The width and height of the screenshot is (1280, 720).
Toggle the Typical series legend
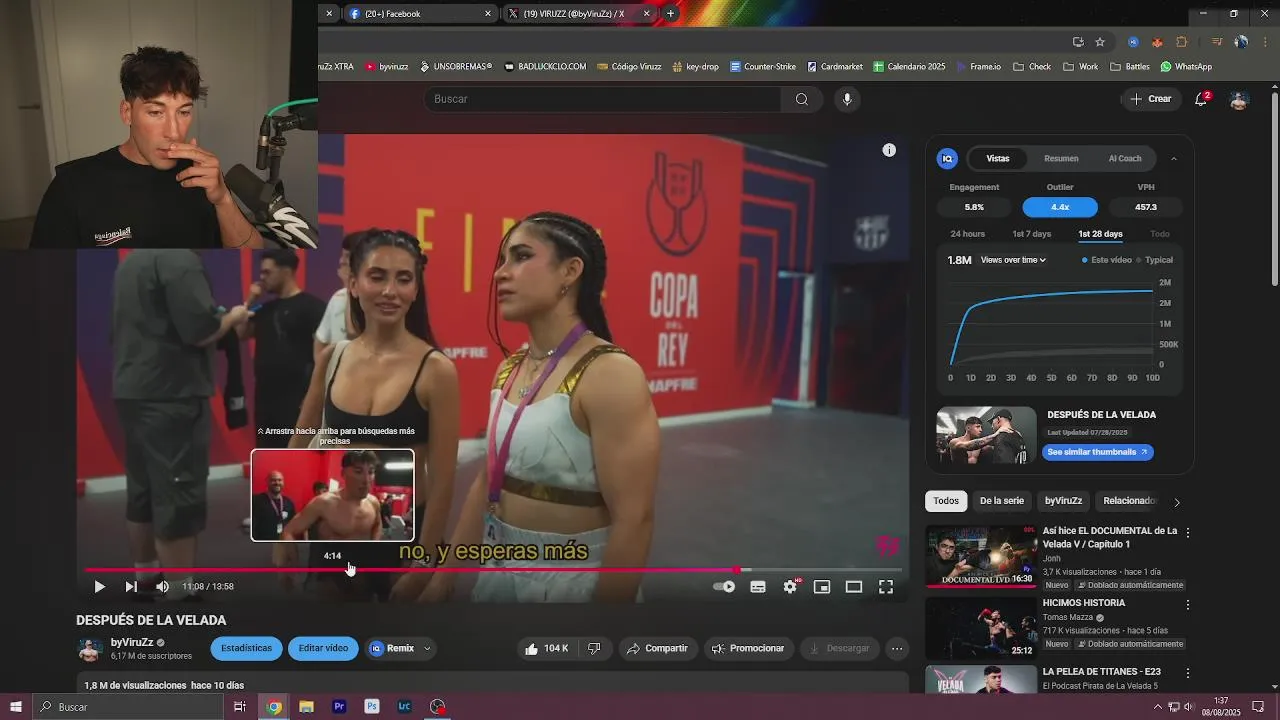coord(1155,260)
